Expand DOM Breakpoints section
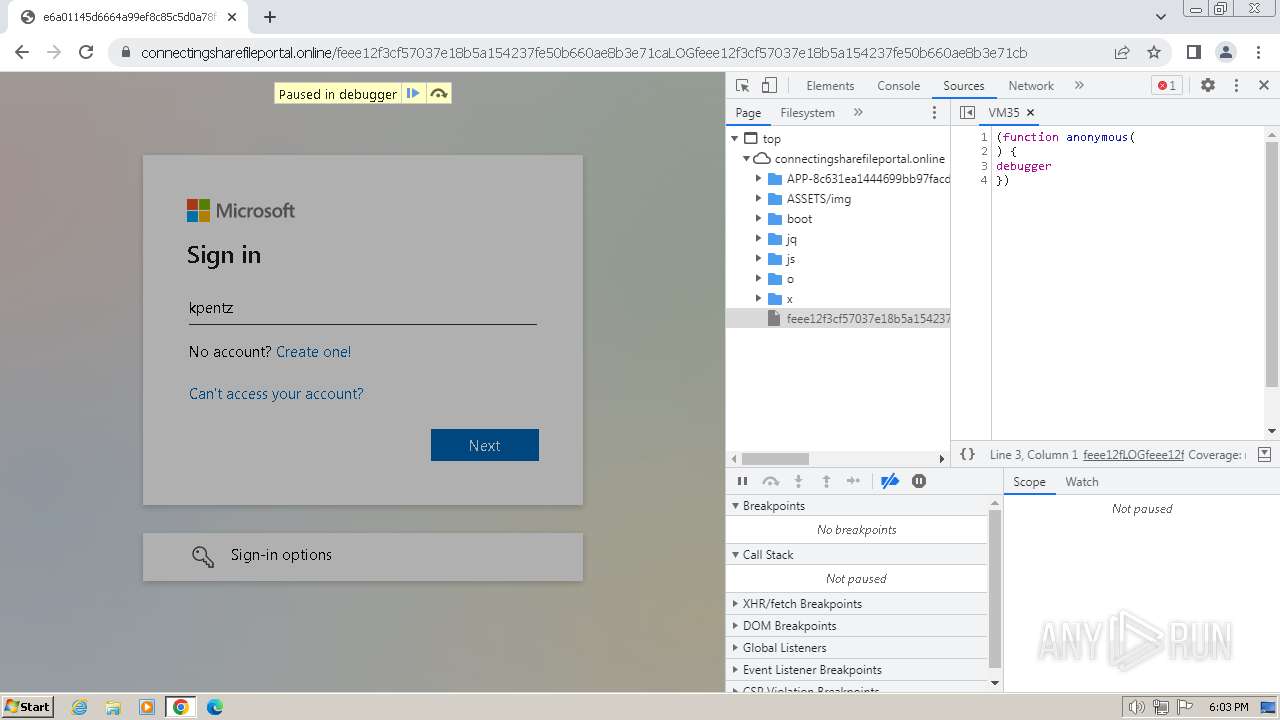Screen dimensions: 1280x720 pyautogui.click(x=857, y=626)
